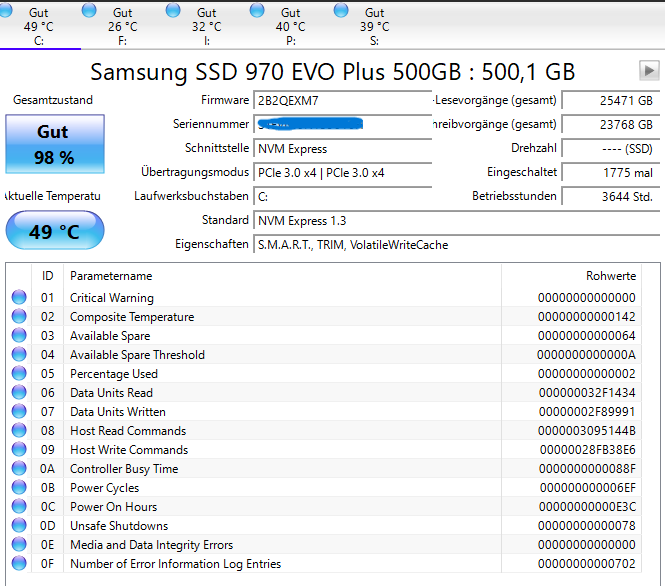Select Number of Error Information Log Entries
Viewport: 665px width, 586px height.
176,564
